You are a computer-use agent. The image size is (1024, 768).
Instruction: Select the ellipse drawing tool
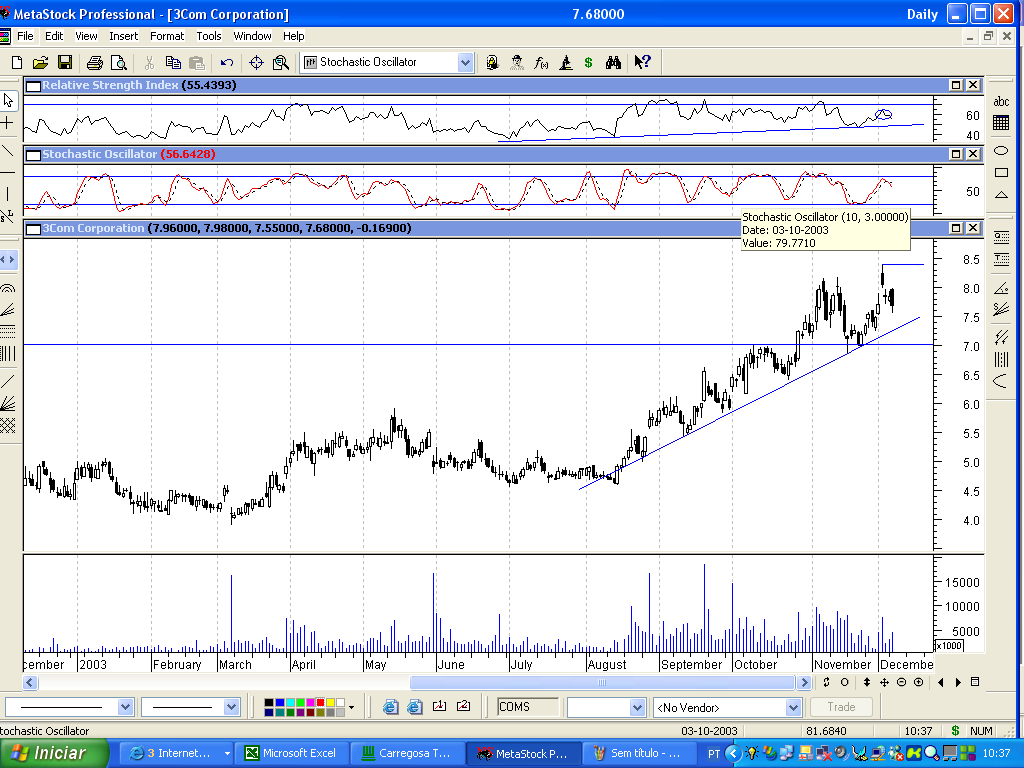pyautogui.click(x=1000, y=151)
